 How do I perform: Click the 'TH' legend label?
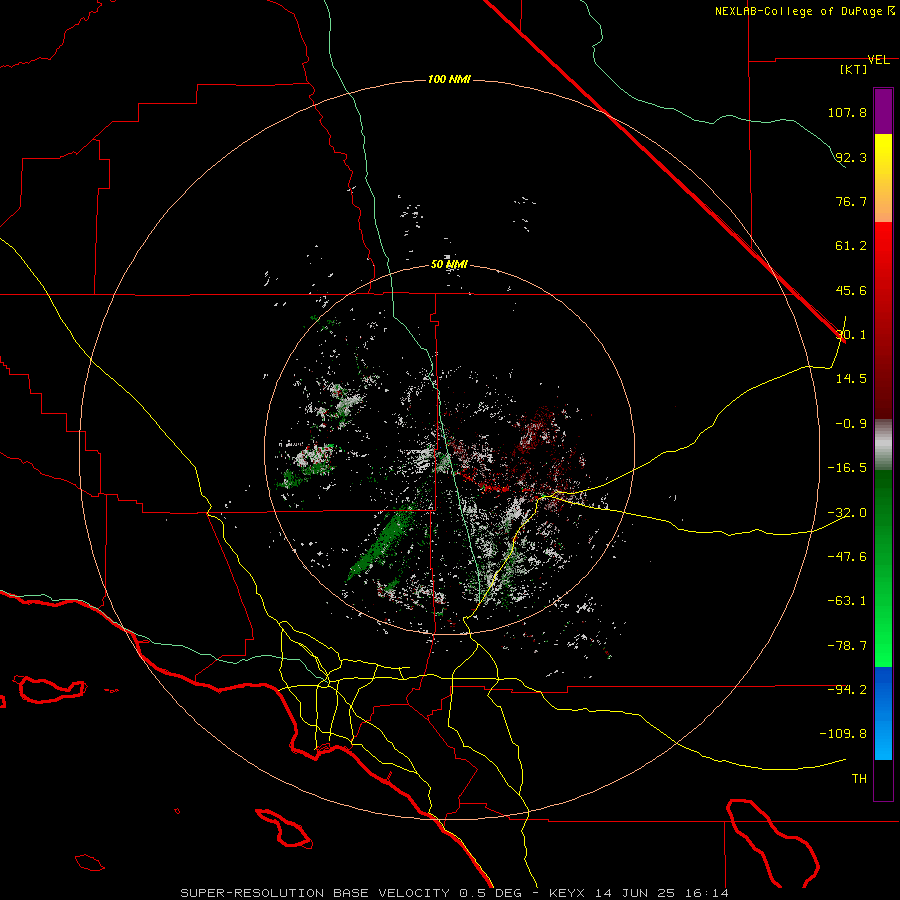tap(859, 779)
